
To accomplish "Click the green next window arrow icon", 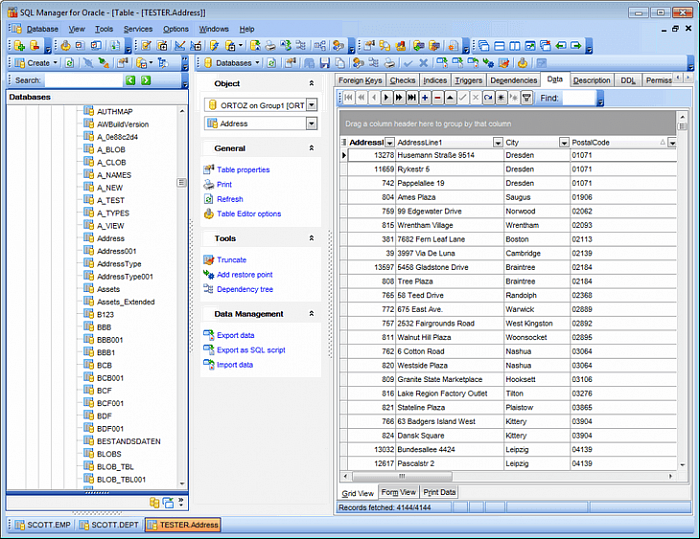I will click(576, 46).
